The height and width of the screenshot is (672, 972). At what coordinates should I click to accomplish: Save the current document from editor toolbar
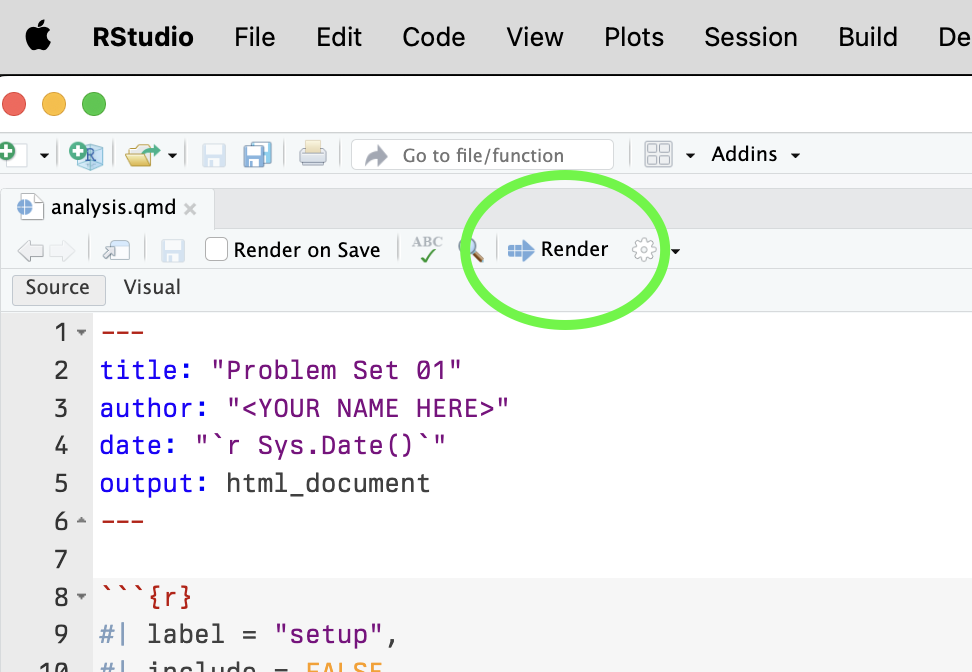tap(172, 250)
